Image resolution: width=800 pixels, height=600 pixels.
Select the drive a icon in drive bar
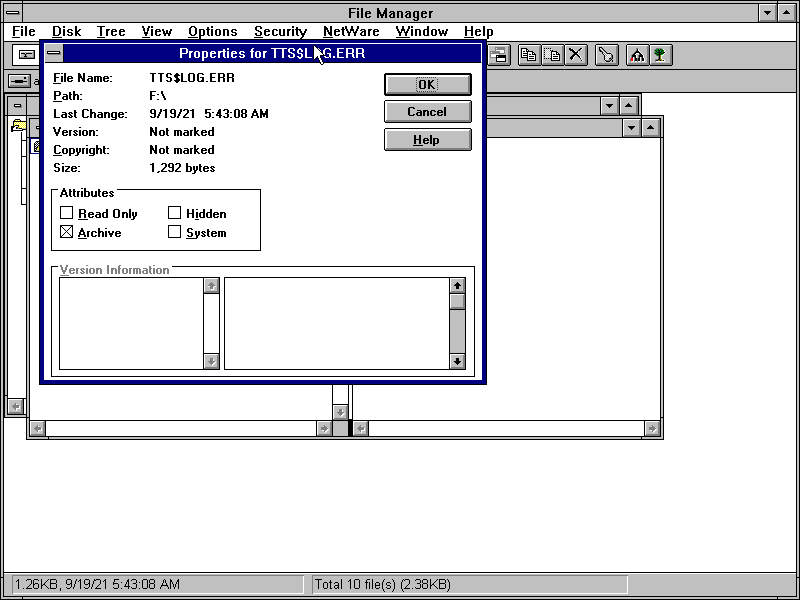coord(19,81)
